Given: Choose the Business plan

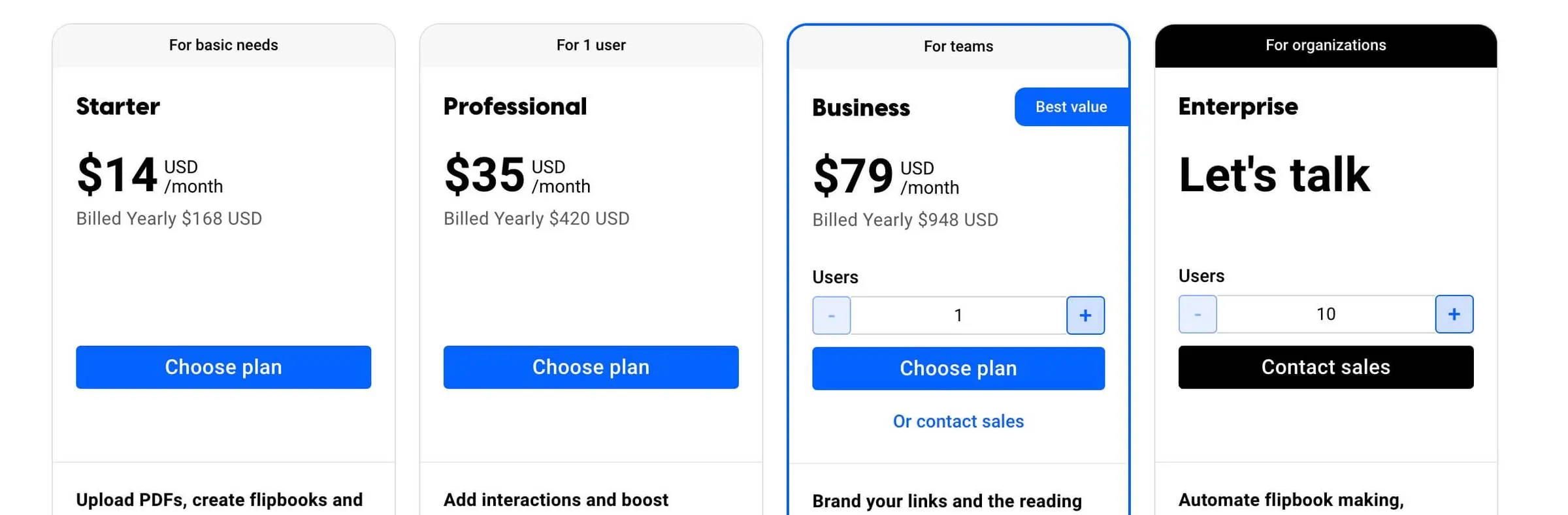Looking at the screenshot, I should [x=958, y=368].
